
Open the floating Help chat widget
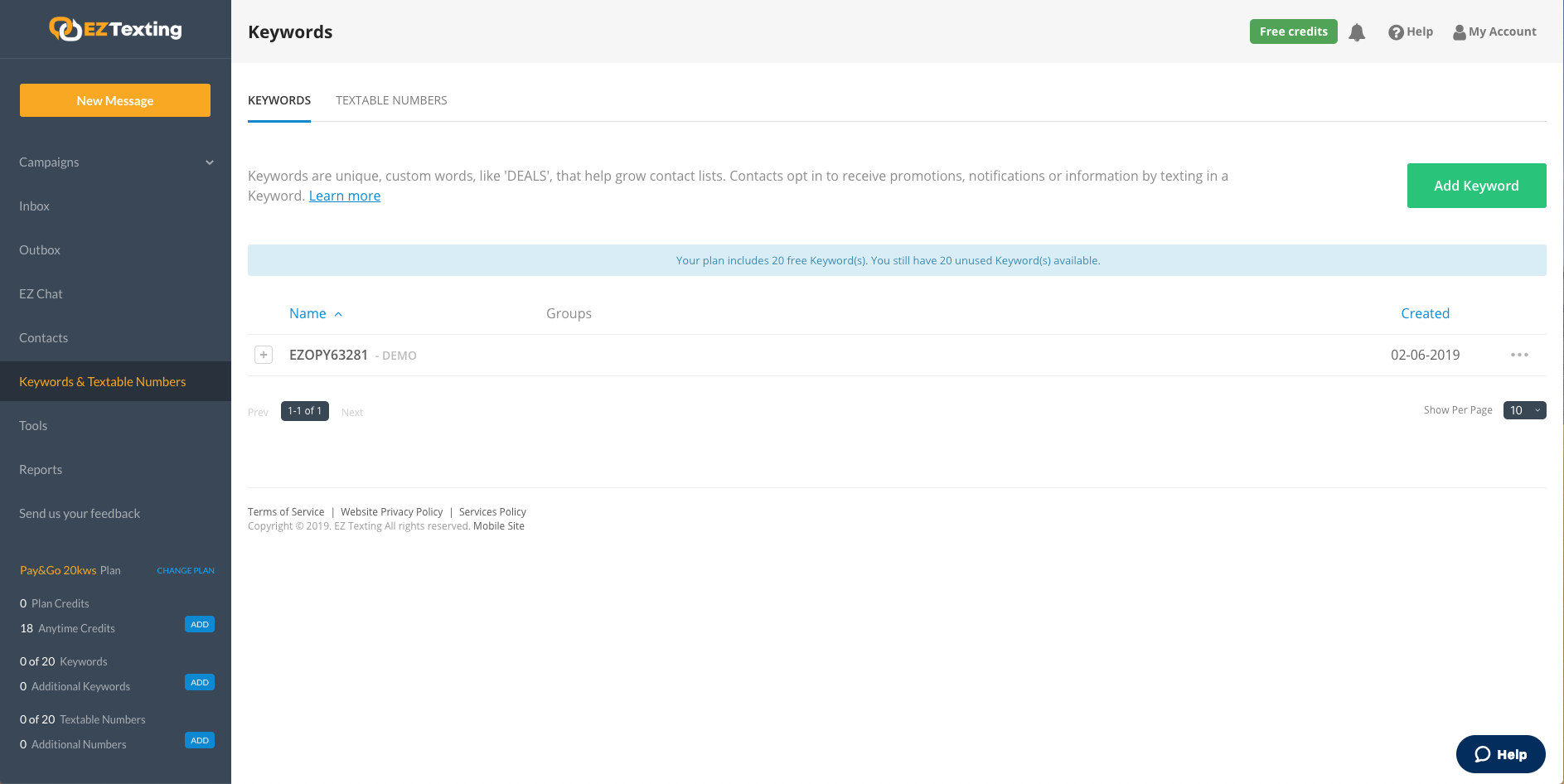point(1501,754)
